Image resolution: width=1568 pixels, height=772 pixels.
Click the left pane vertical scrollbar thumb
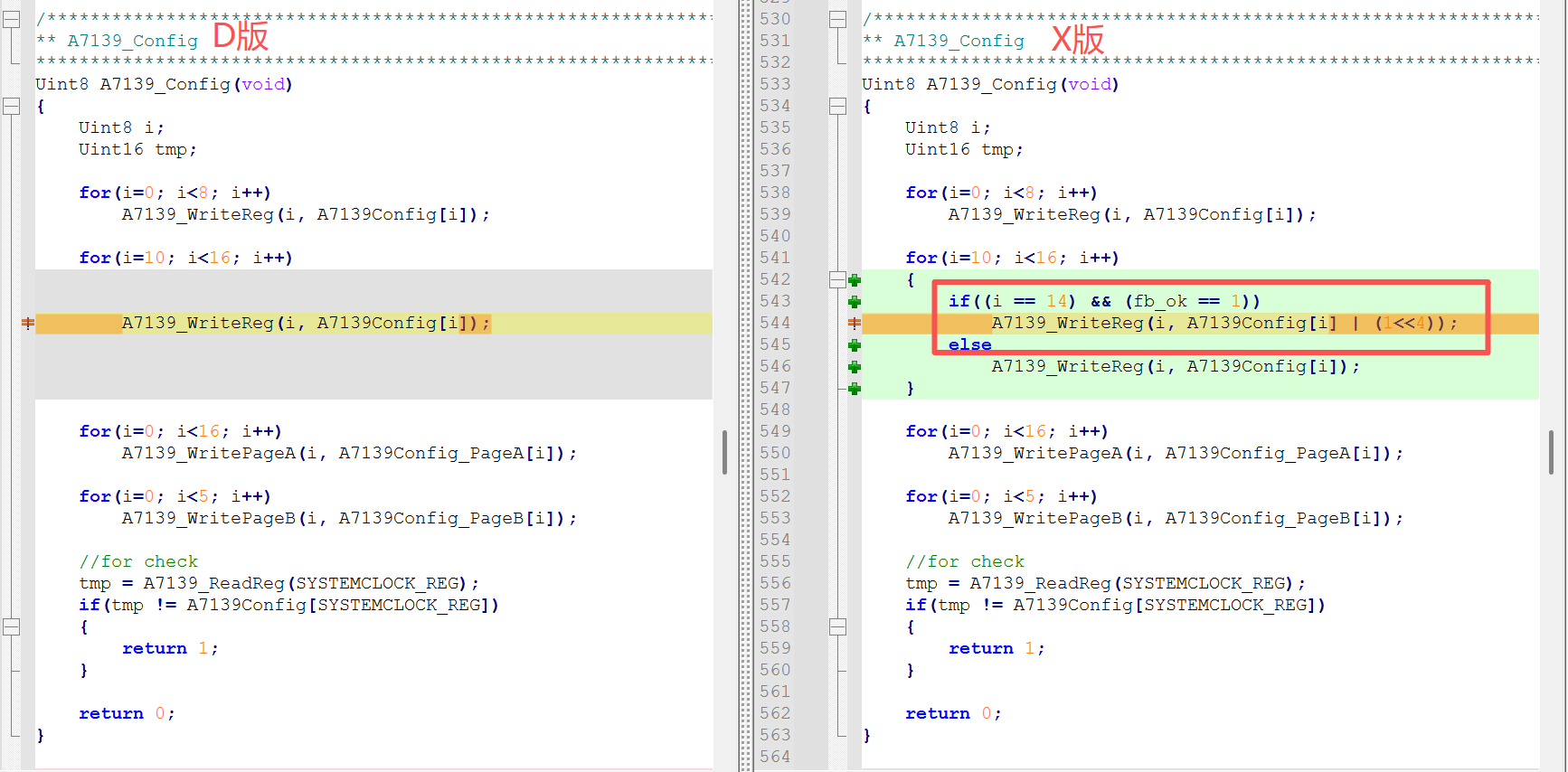tap(724, 452)
